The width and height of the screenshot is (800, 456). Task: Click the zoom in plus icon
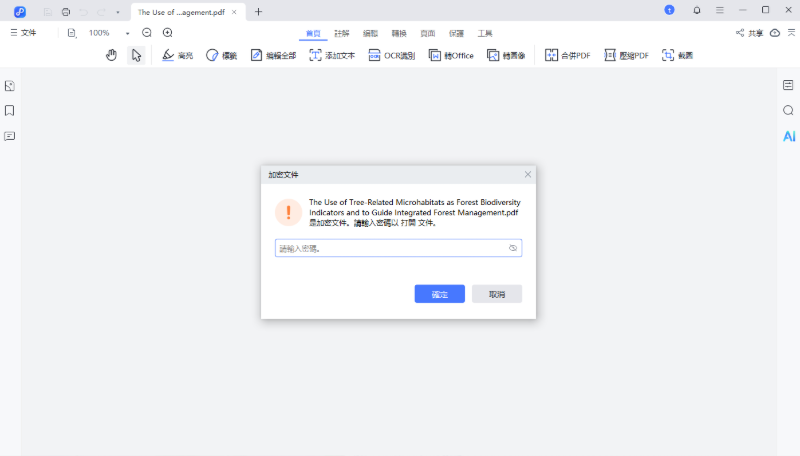tap(167, 33)
